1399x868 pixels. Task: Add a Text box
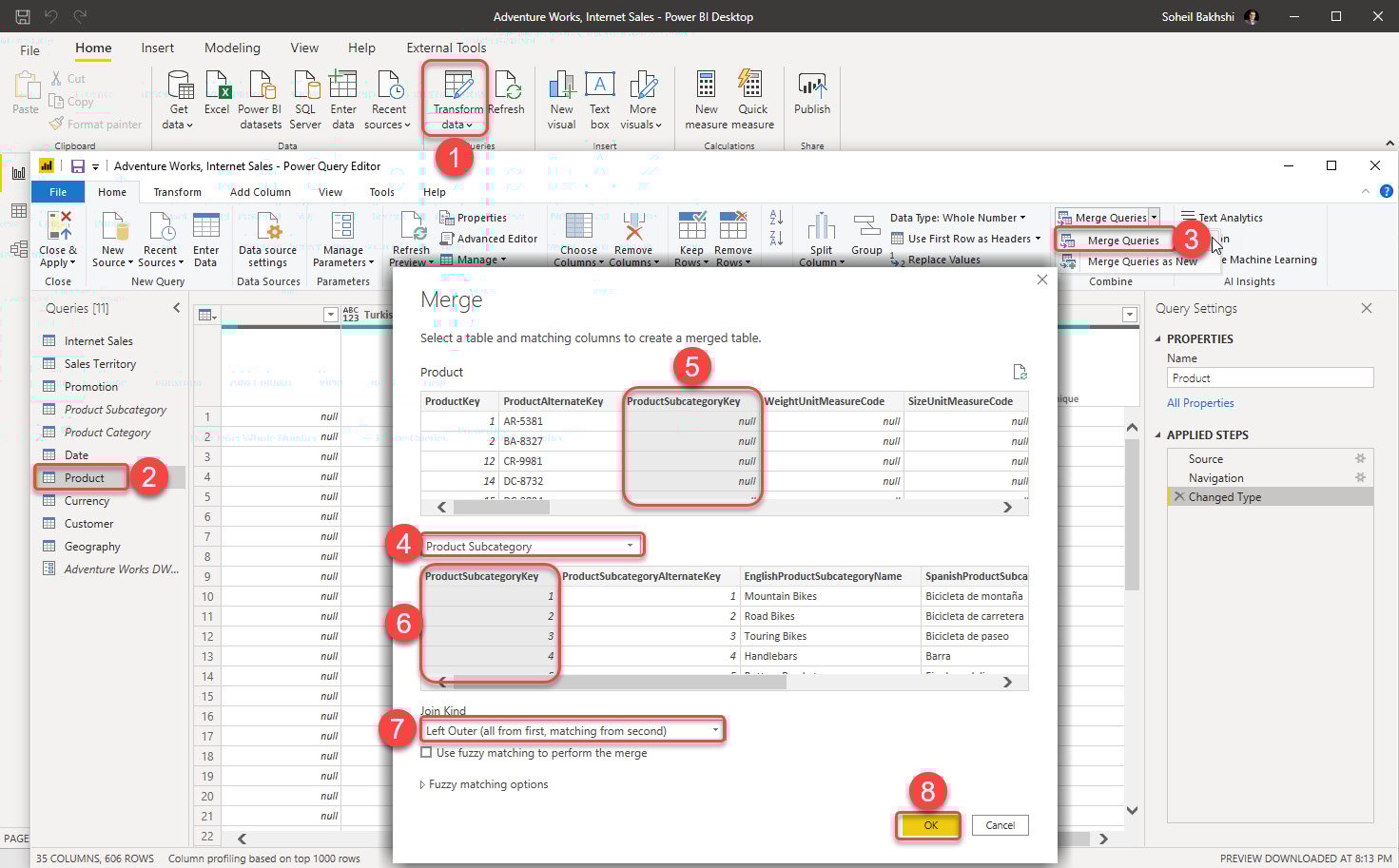tap(599, 98)
